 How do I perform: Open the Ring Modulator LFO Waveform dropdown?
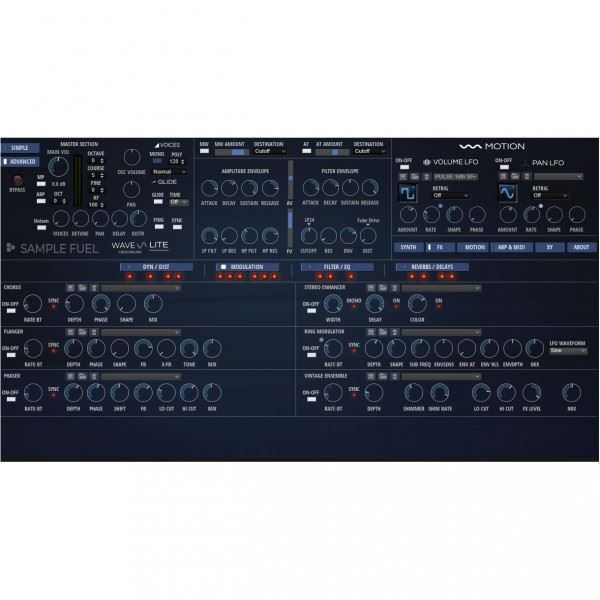(x=568, y=351)
